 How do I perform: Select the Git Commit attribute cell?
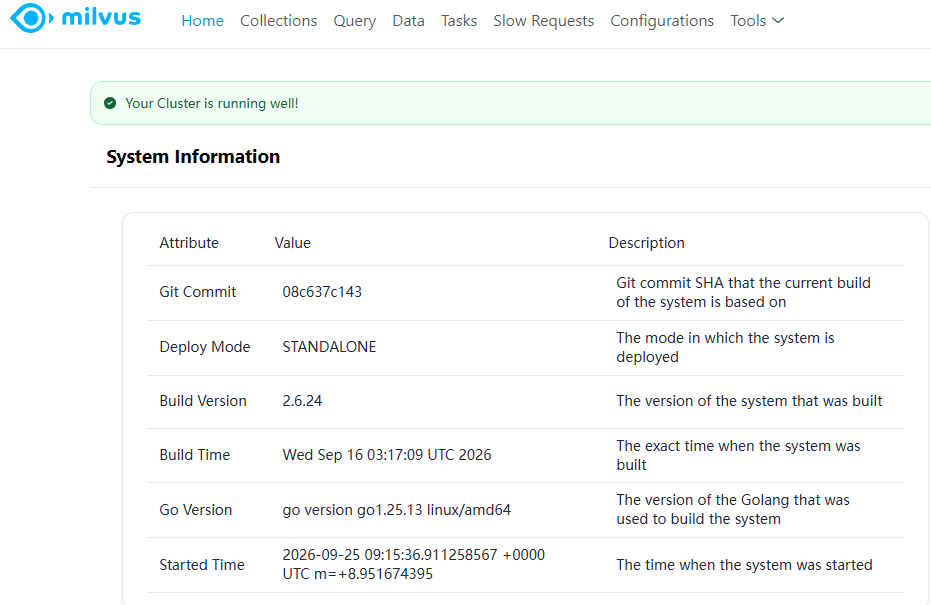[x=198, y=292]
